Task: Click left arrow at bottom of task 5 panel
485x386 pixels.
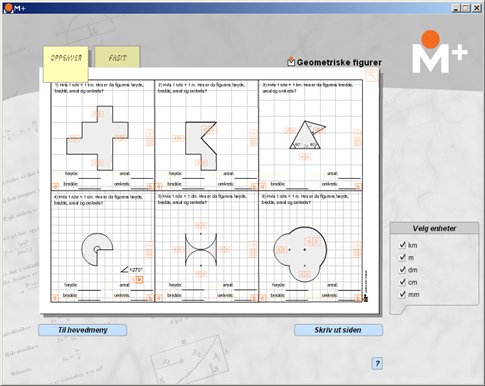Action: [159, 298]
